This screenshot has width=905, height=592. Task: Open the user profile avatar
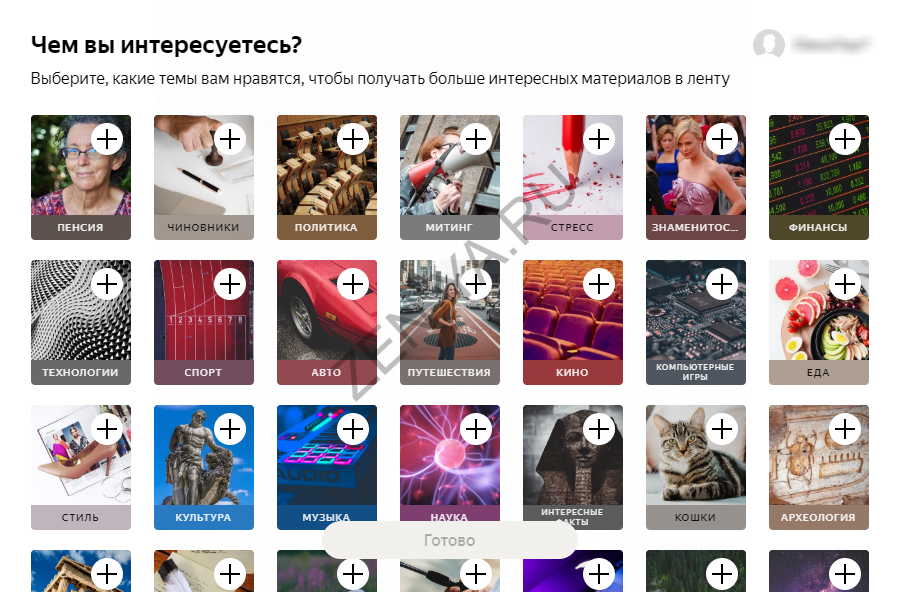(769, 44)
